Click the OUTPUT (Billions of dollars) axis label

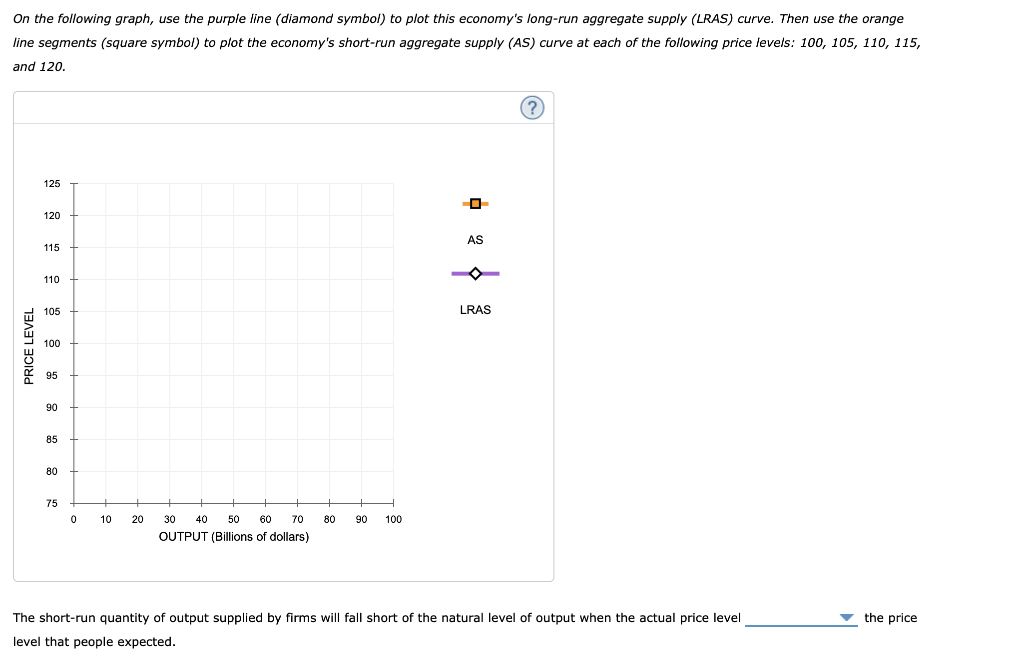point(233,536)
